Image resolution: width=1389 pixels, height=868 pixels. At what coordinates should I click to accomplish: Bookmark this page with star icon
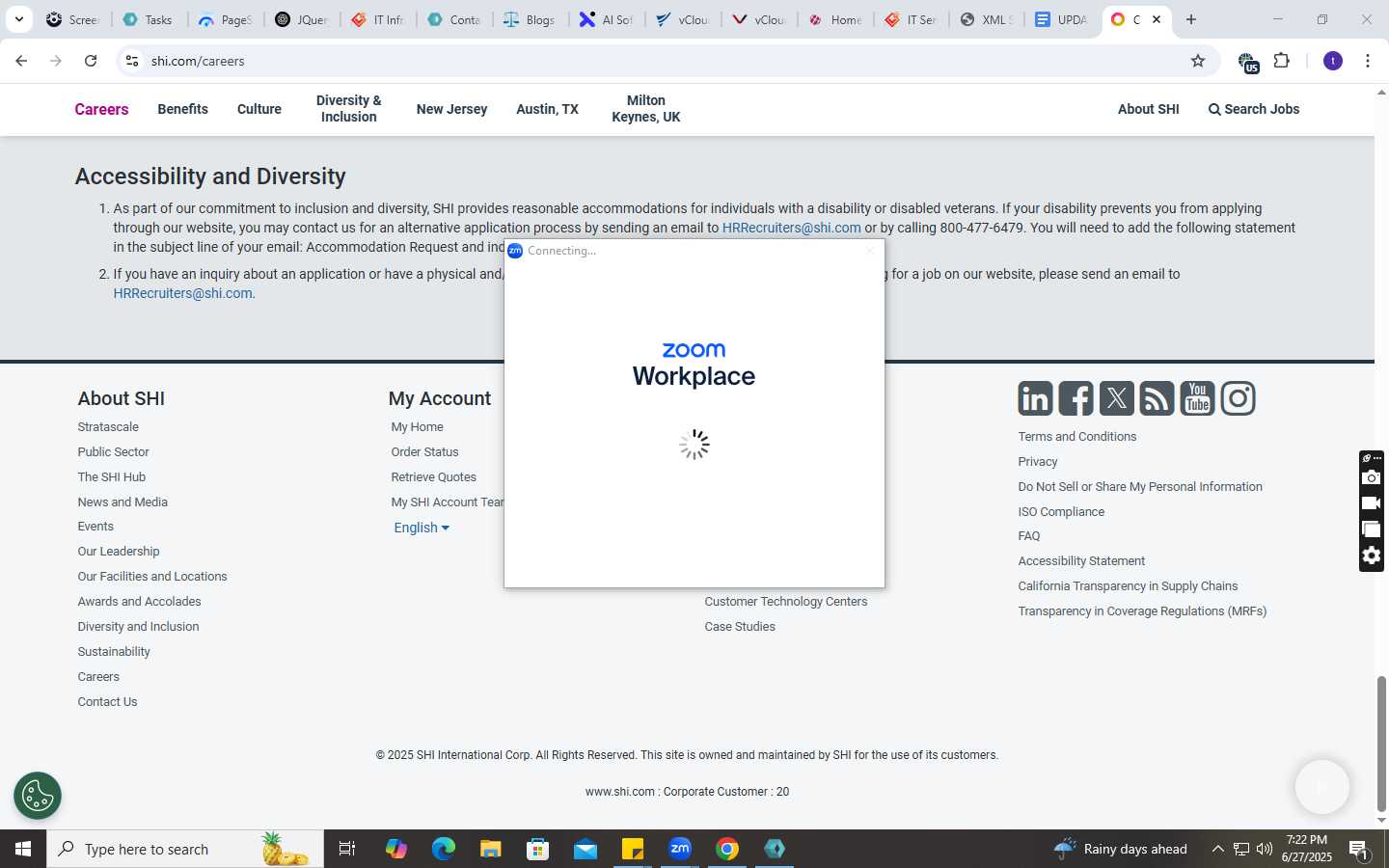[1198, 61]
